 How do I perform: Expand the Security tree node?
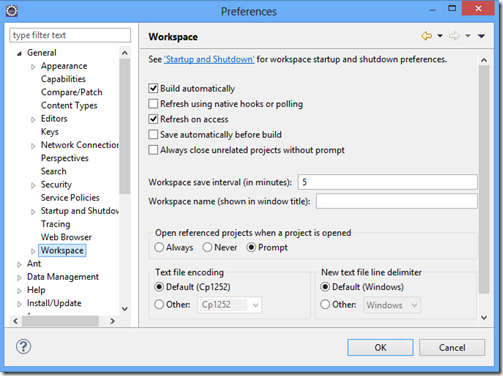[x=33, y=185]
